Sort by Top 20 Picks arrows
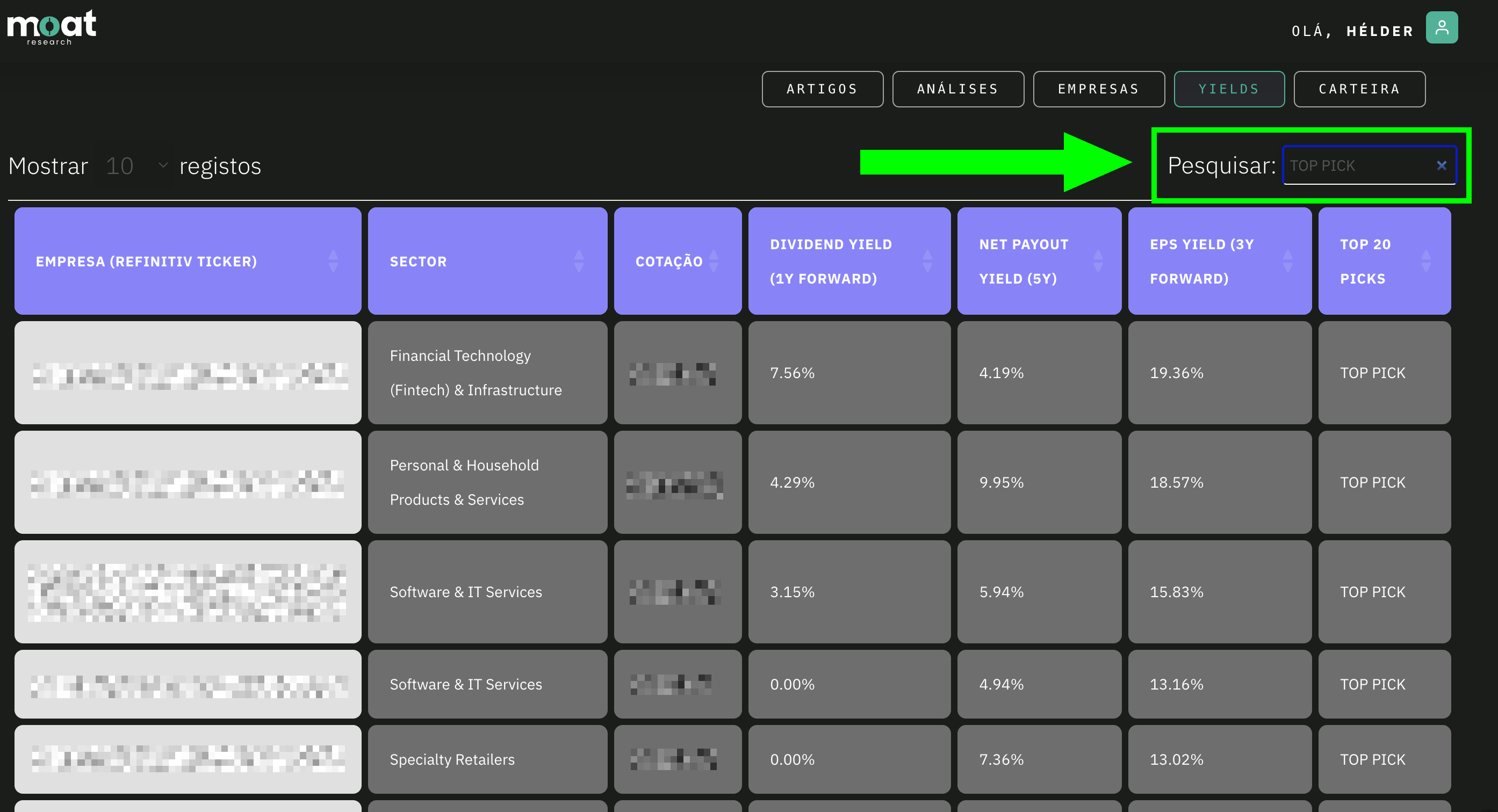The image size is (1498, 812). click(x=1426, y=261)
